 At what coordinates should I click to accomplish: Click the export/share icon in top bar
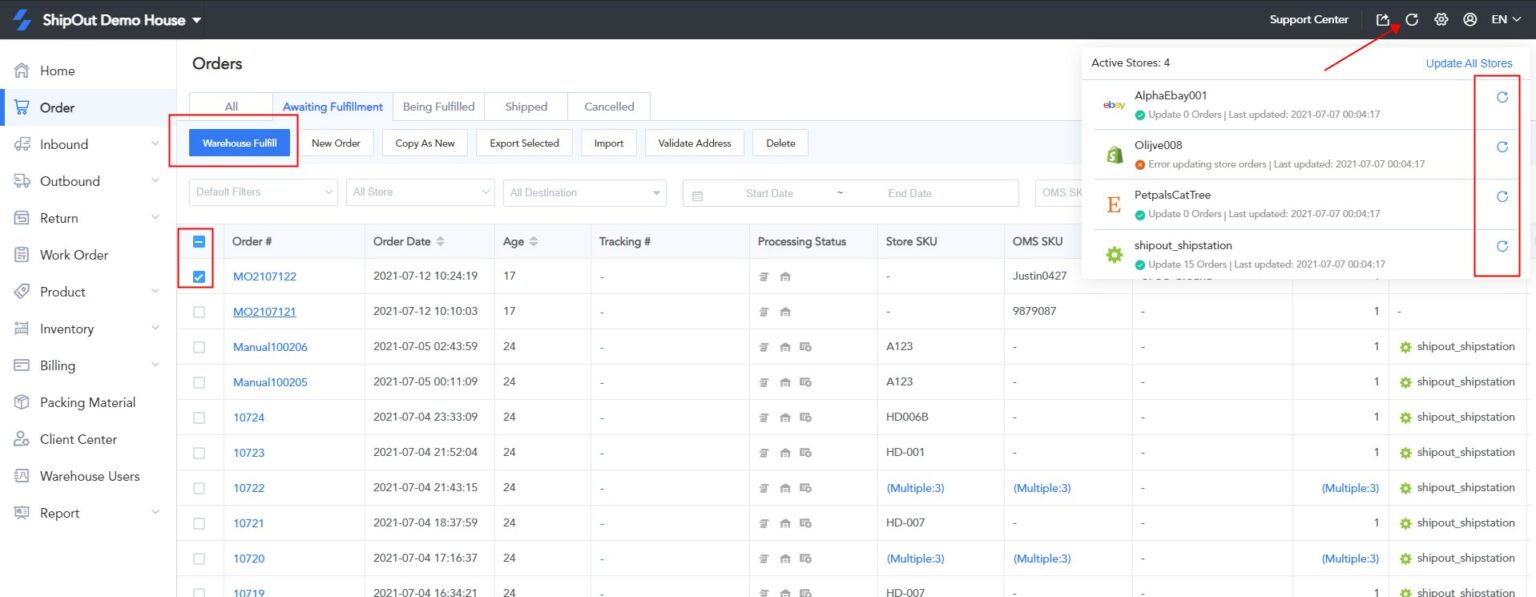[1383, 19]
